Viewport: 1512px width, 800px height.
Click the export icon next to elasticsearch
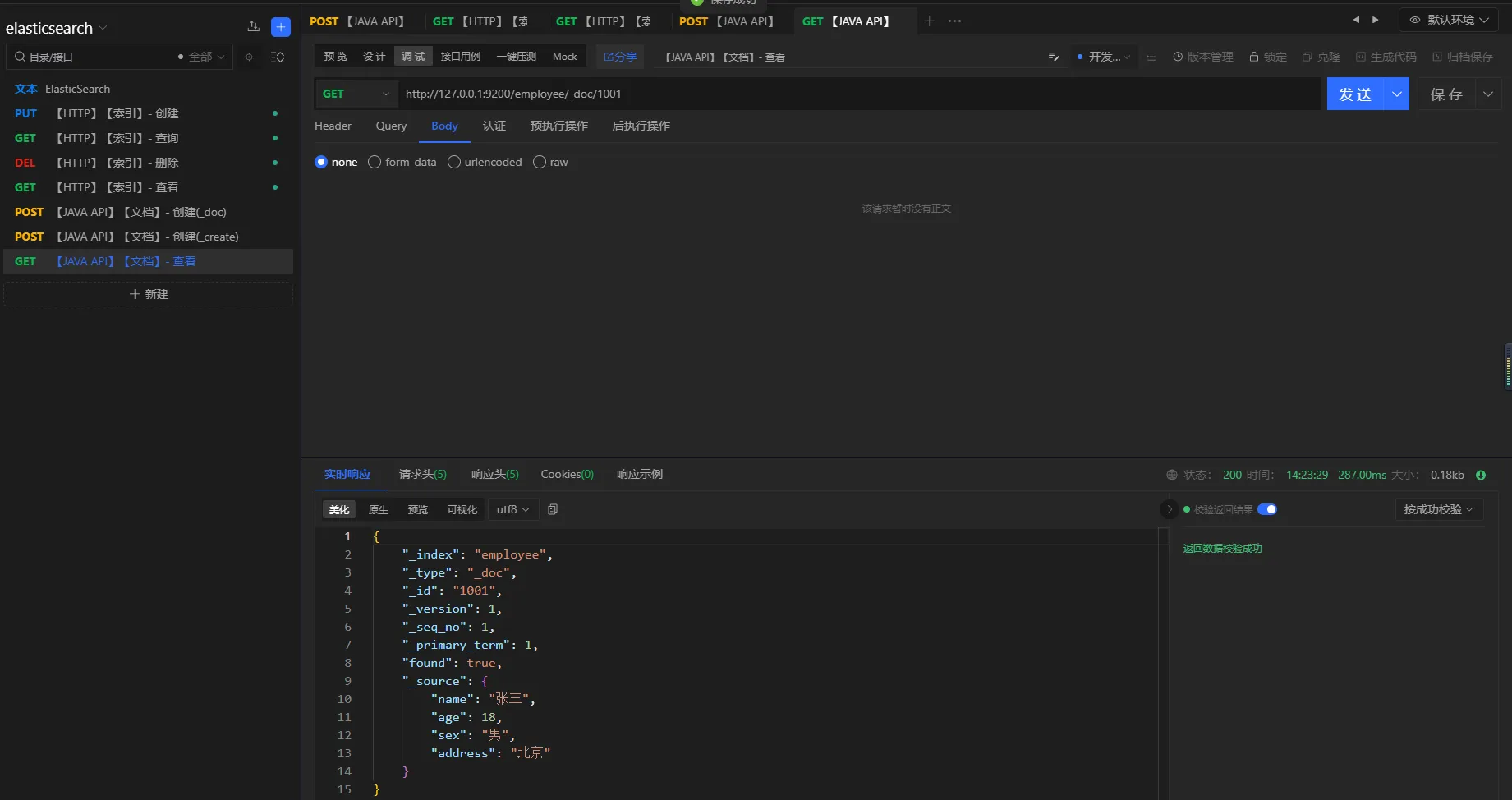(x=253, y=27)
